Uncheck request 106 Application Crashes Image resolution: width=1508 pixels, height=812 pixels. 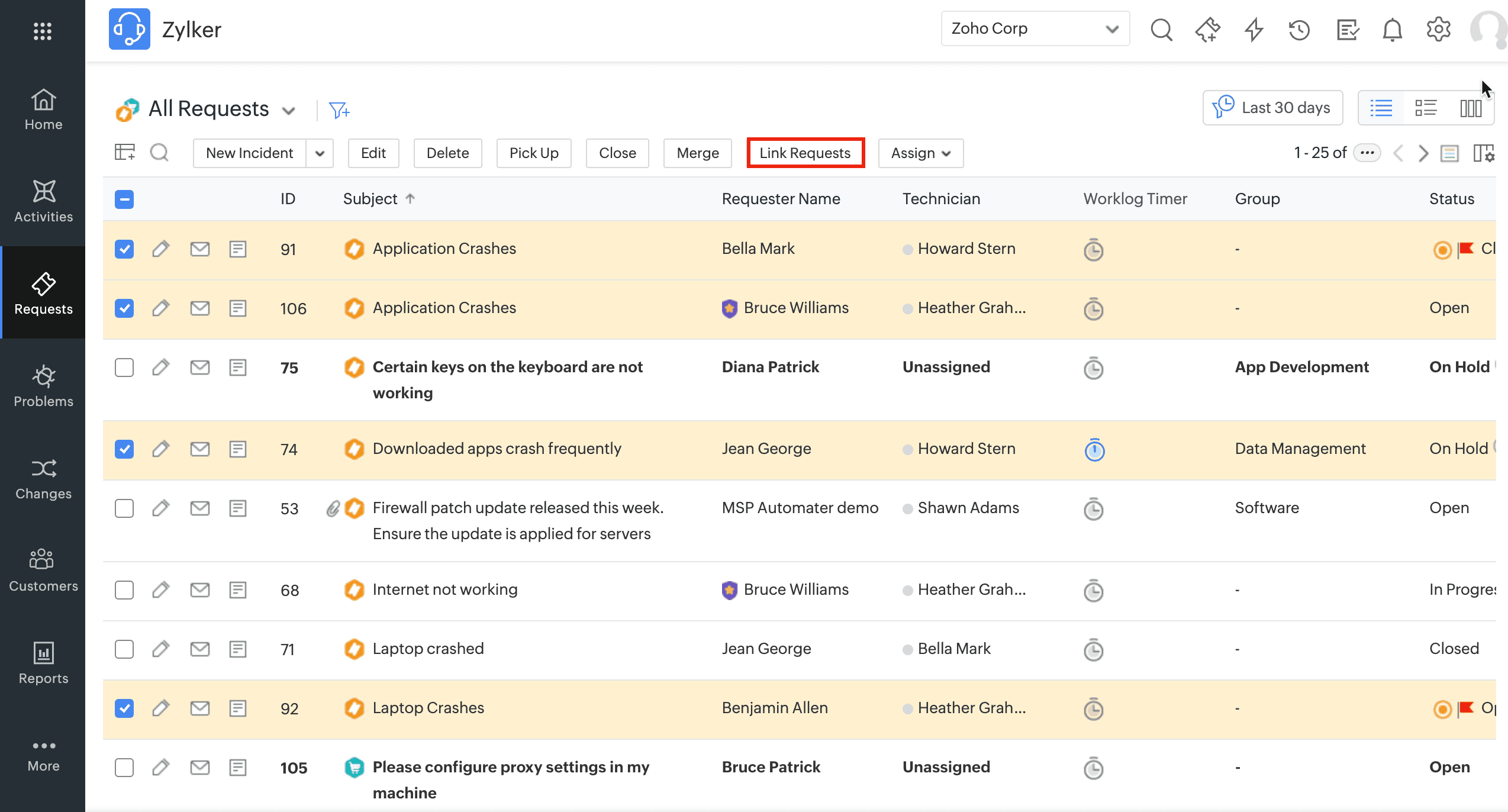[124, 308]
